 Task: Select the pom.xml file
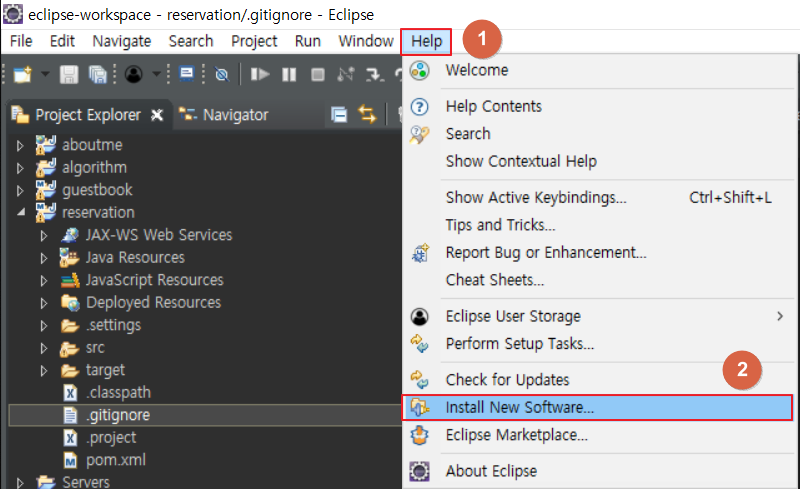(116, 460)
